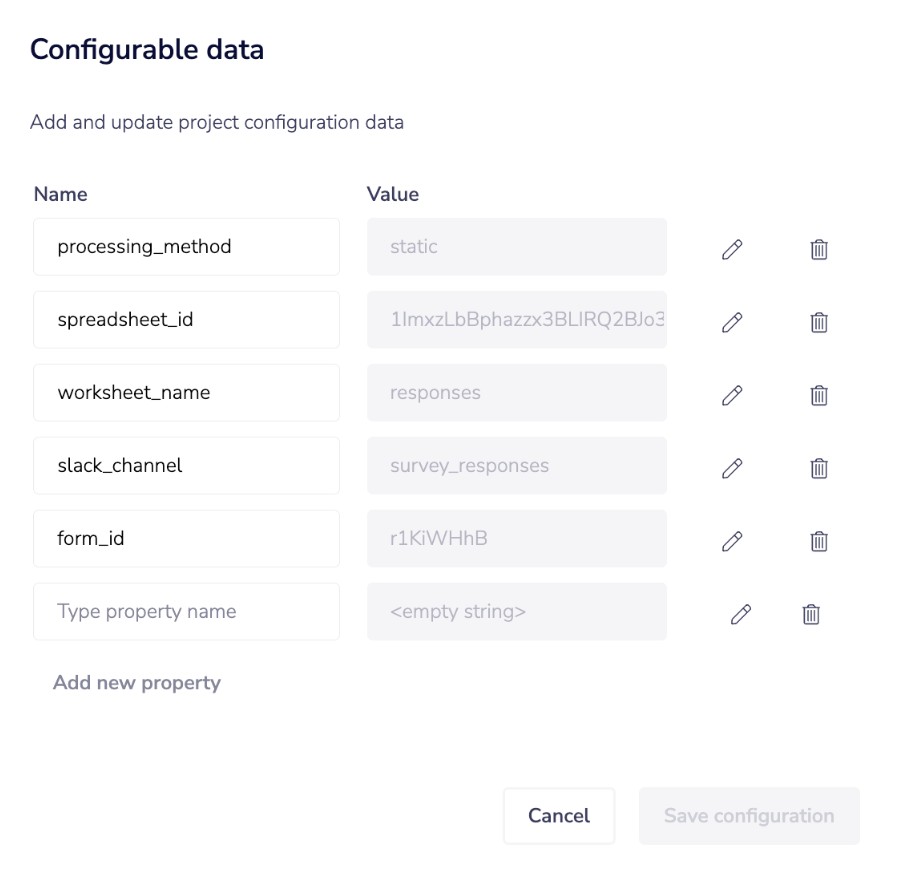Delete the form_id property
The height and width of the screenshot is (874, 897).
(x=818, y=541)
